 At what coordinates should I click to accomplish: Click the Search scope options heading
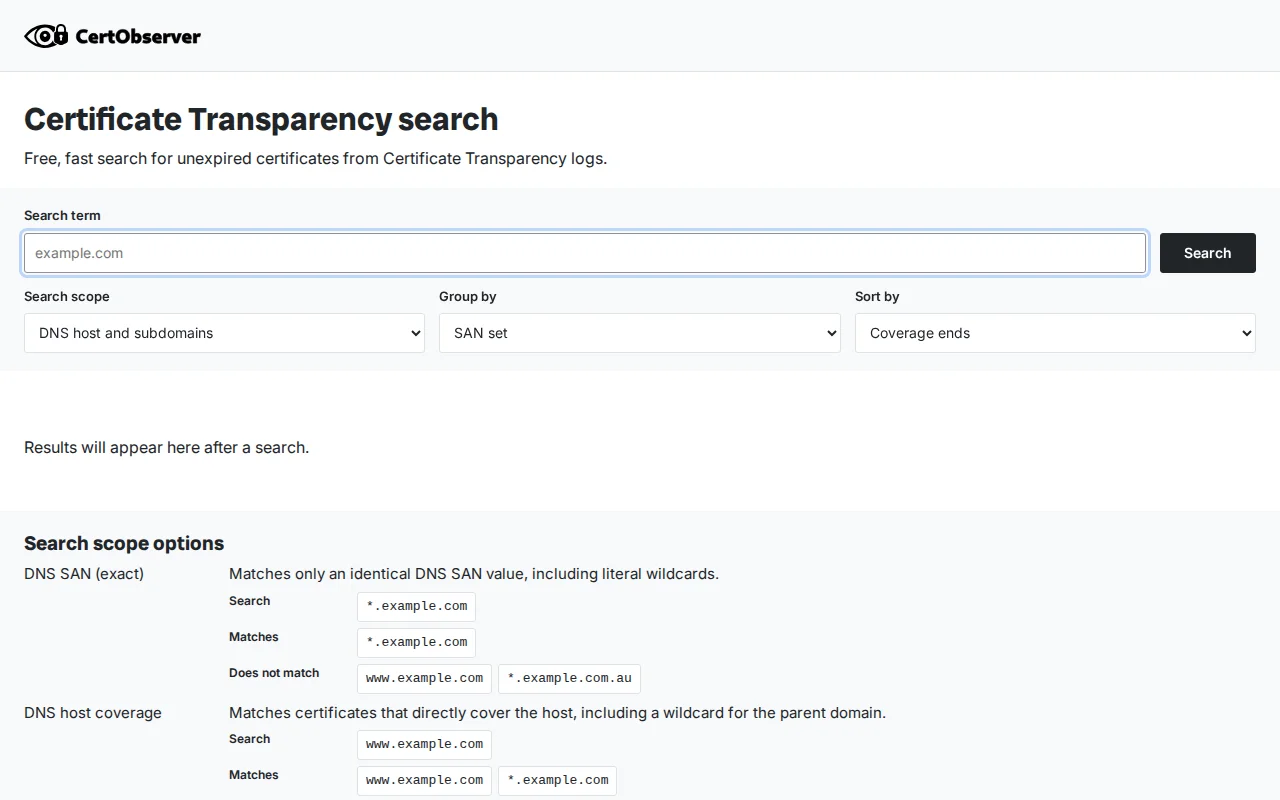[124, 543]
